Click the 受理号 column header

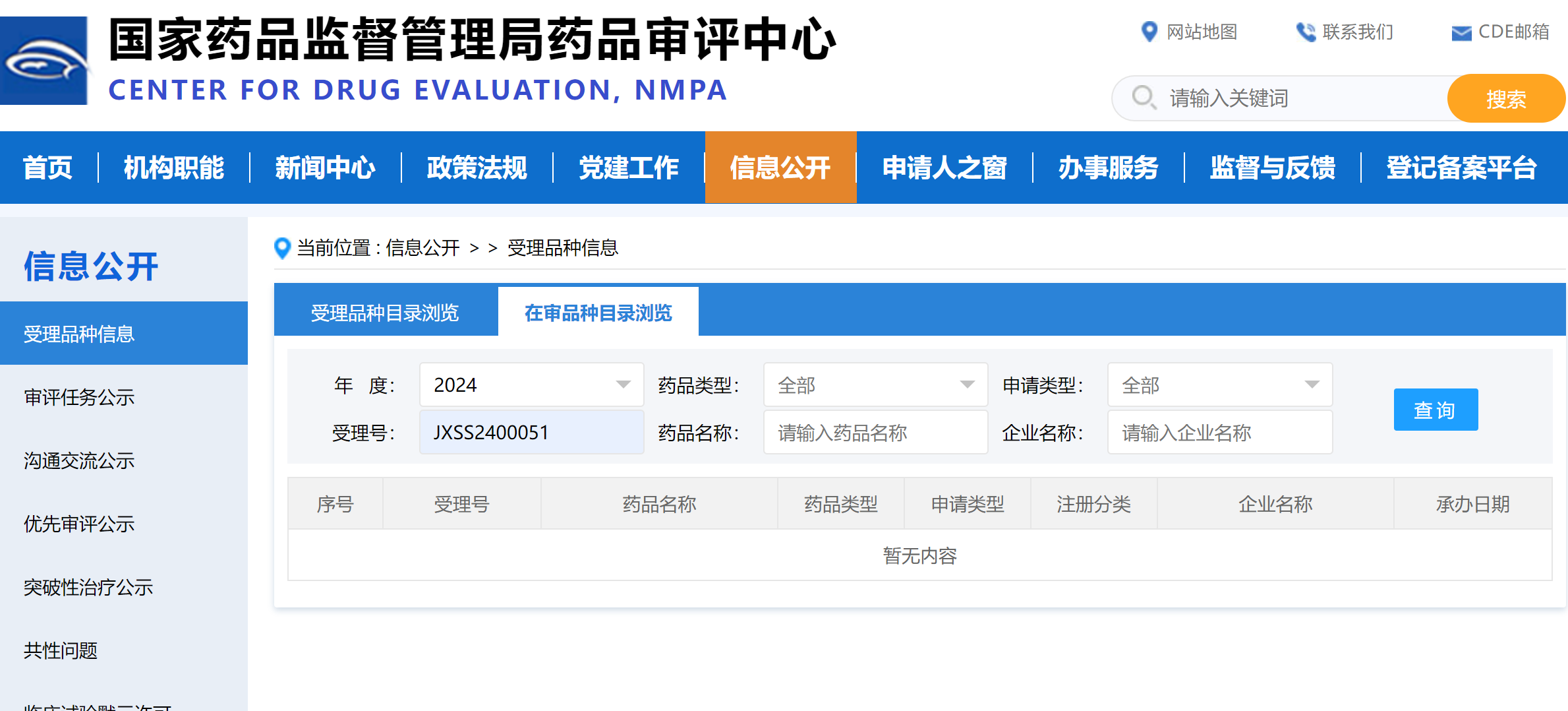461,504
